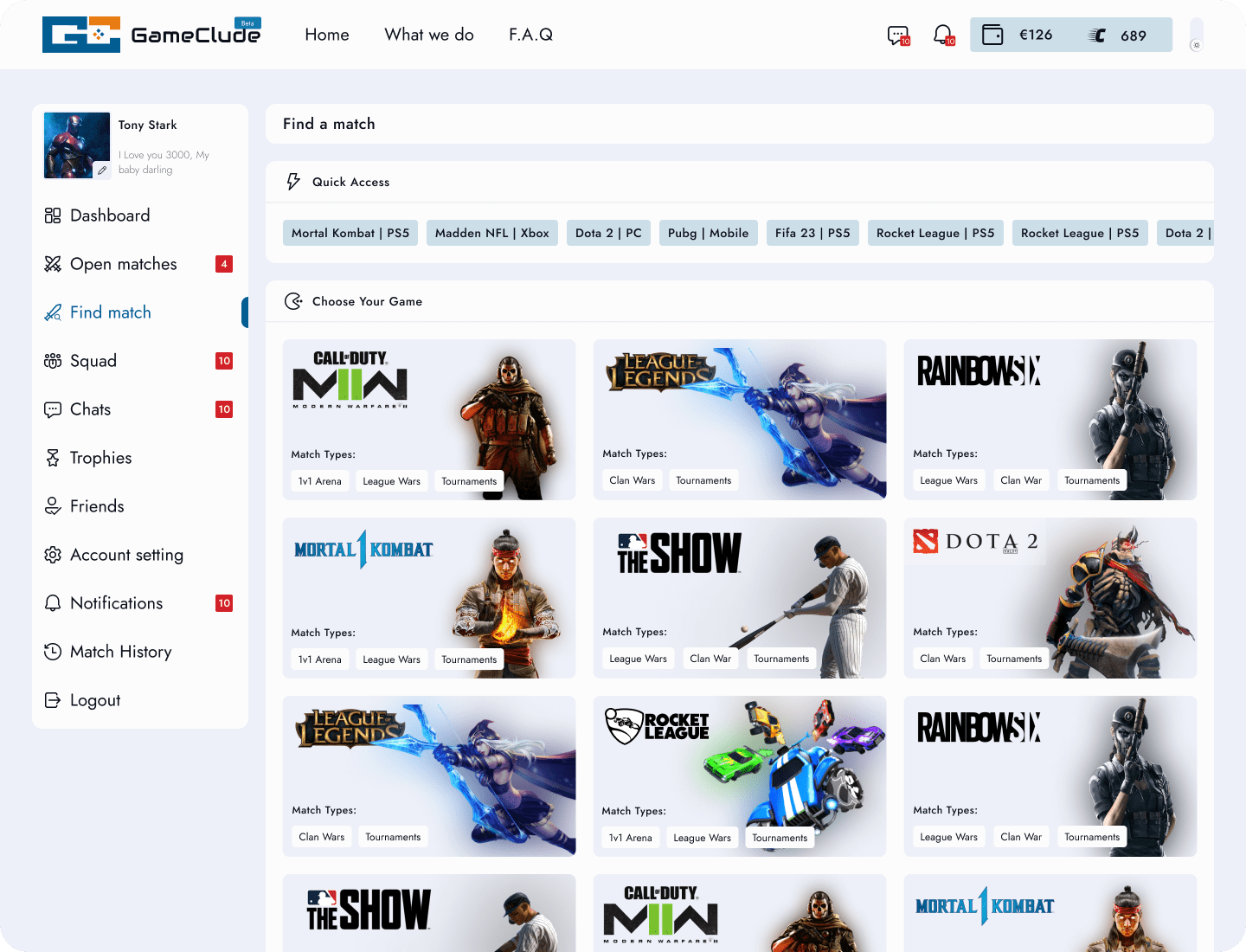Screen dimensions: 1246x952
Task: Choose 1v1 Arena on Call of Duty card
Action: coord(320,481)
